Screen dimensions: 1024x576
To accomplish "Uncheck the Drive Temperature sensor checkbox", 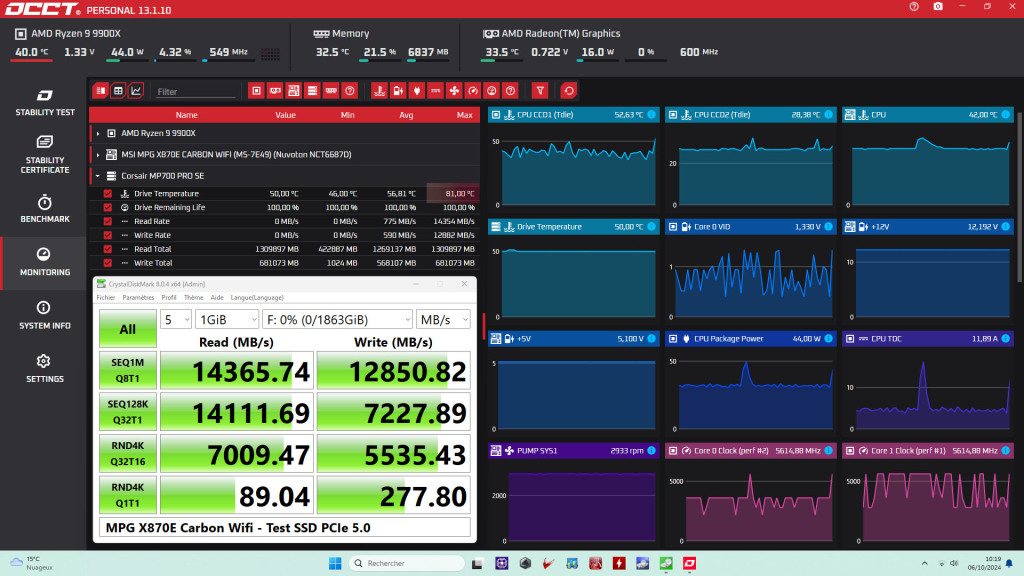I will (107, 193).
